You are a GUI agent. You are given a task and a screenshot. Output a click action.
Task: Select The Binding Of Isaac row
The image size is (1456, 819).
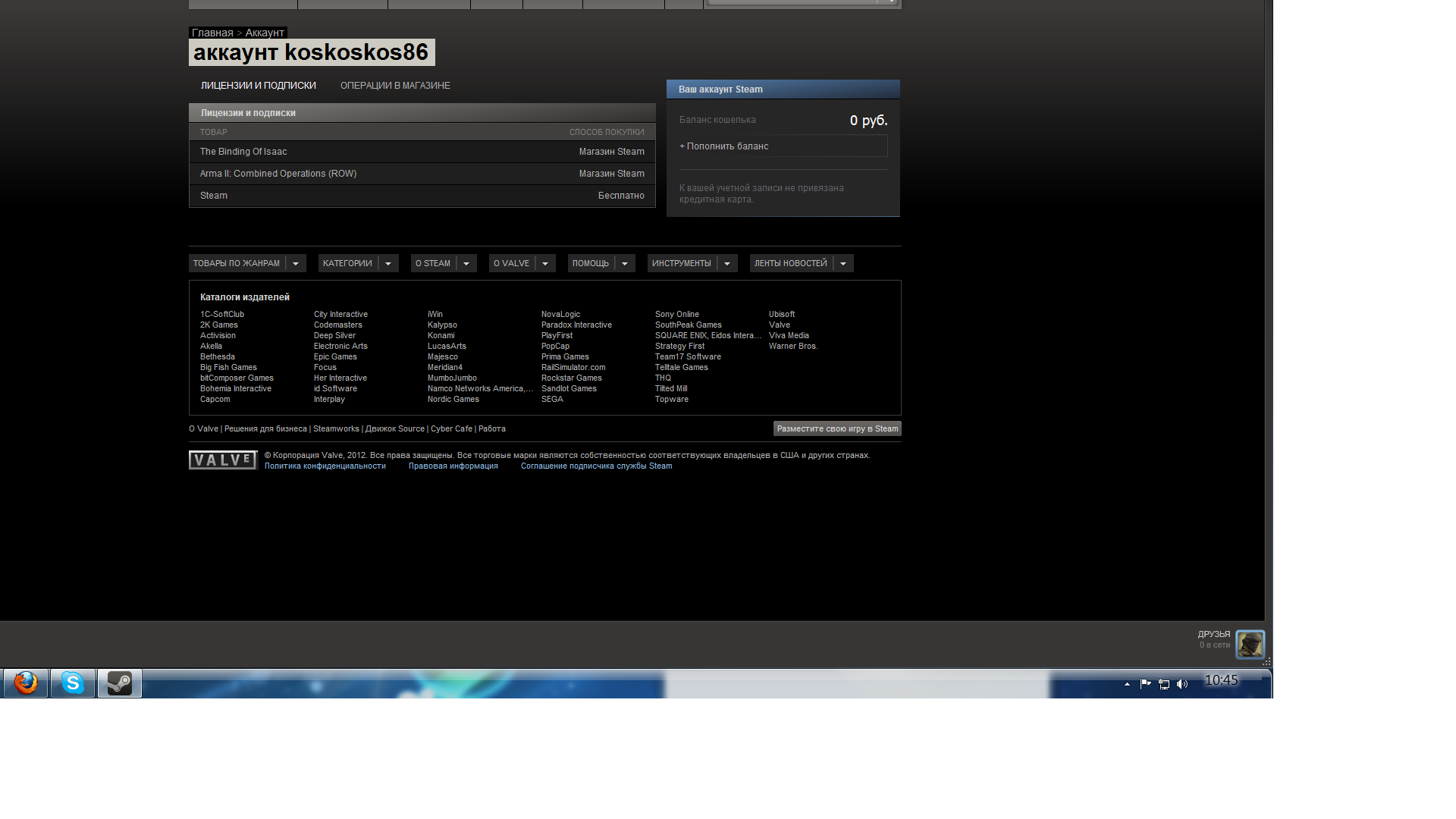tap(422, 152)
